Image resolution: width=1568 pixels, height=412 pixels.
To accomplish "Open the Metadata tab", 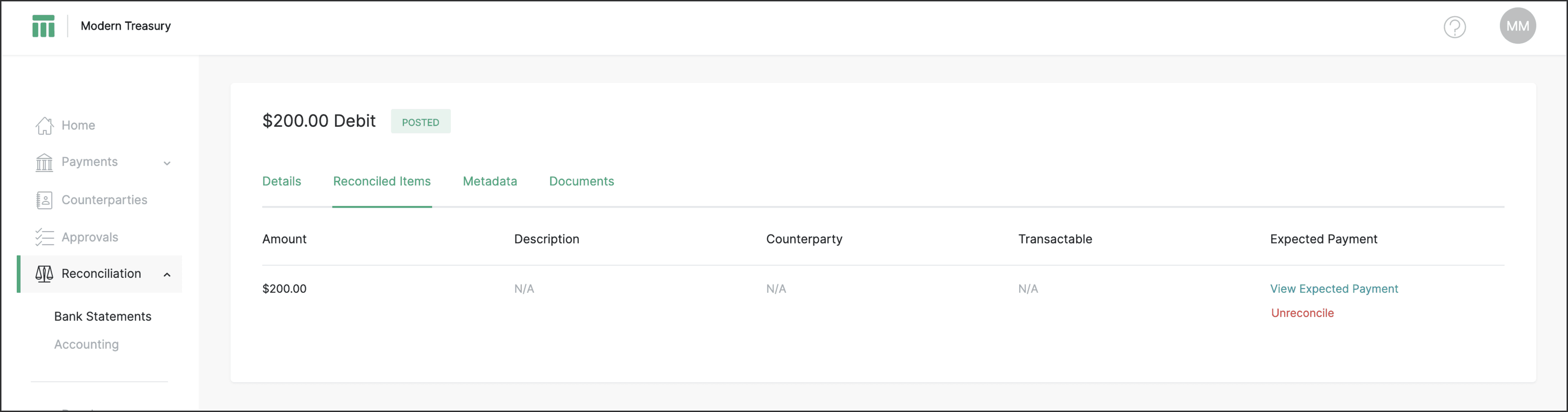I will point(490,181).
